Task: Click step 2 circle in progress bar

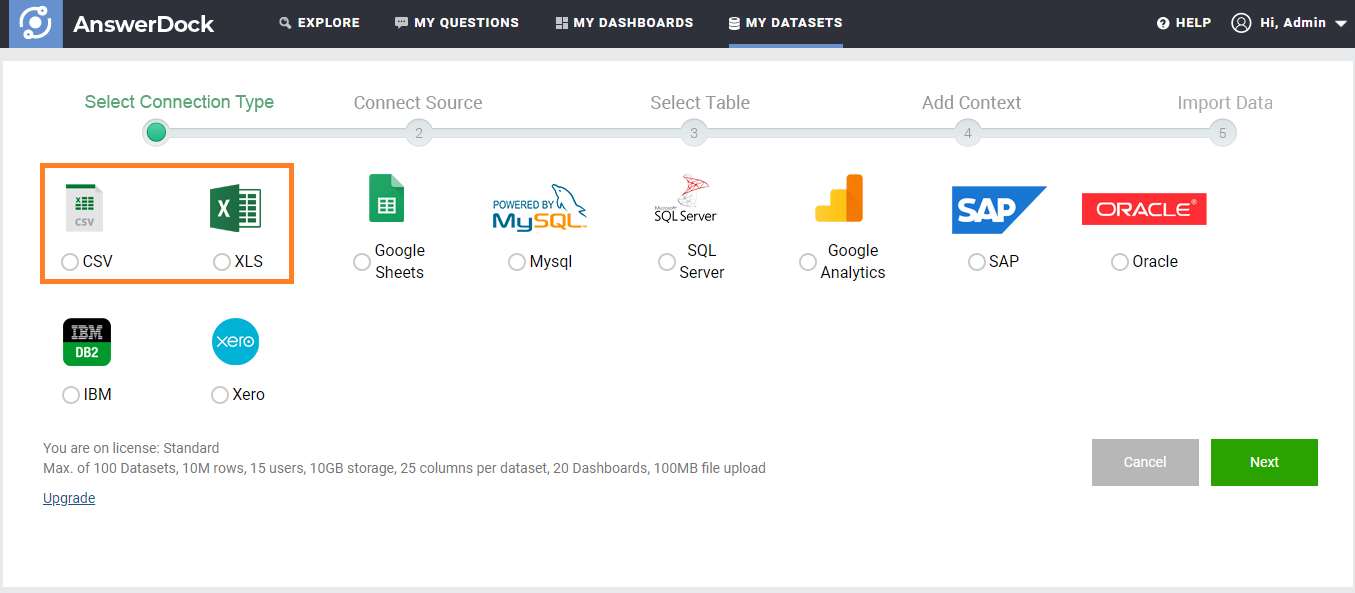Action: point(419,133)
